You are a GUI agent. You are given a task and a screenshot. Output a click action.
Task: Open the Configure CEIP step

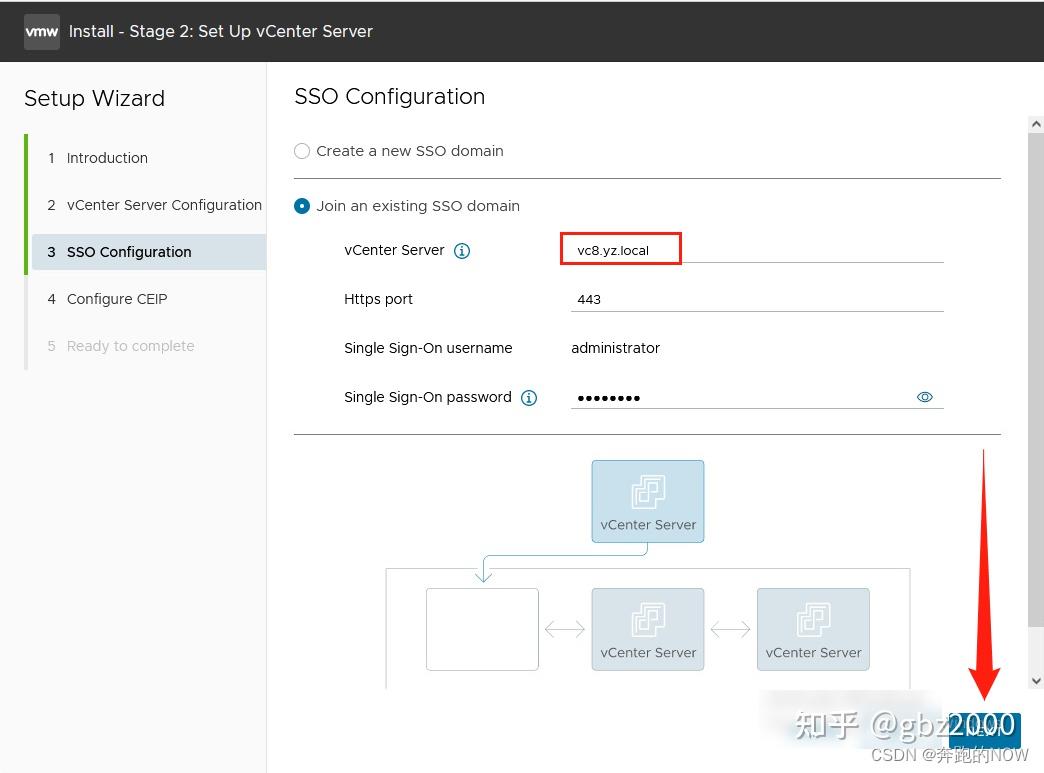(117, 299)
